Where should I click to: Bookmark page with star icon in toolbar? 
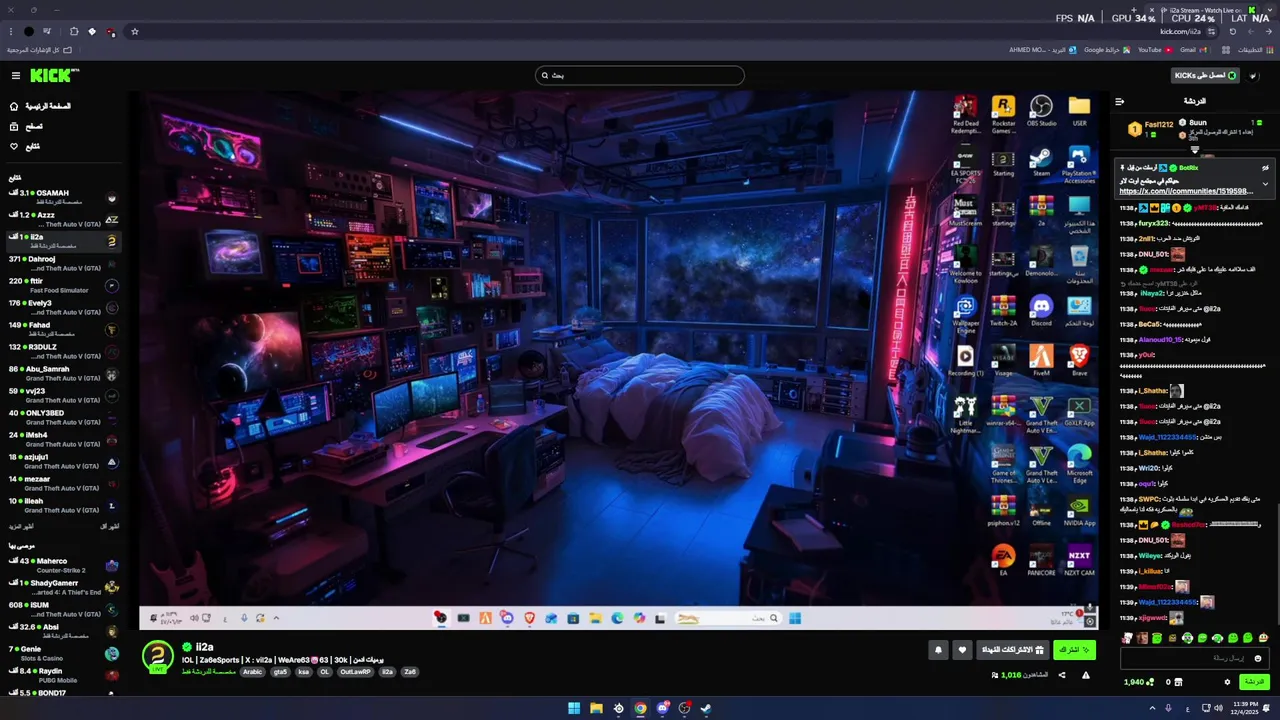[x=135, y=32]
